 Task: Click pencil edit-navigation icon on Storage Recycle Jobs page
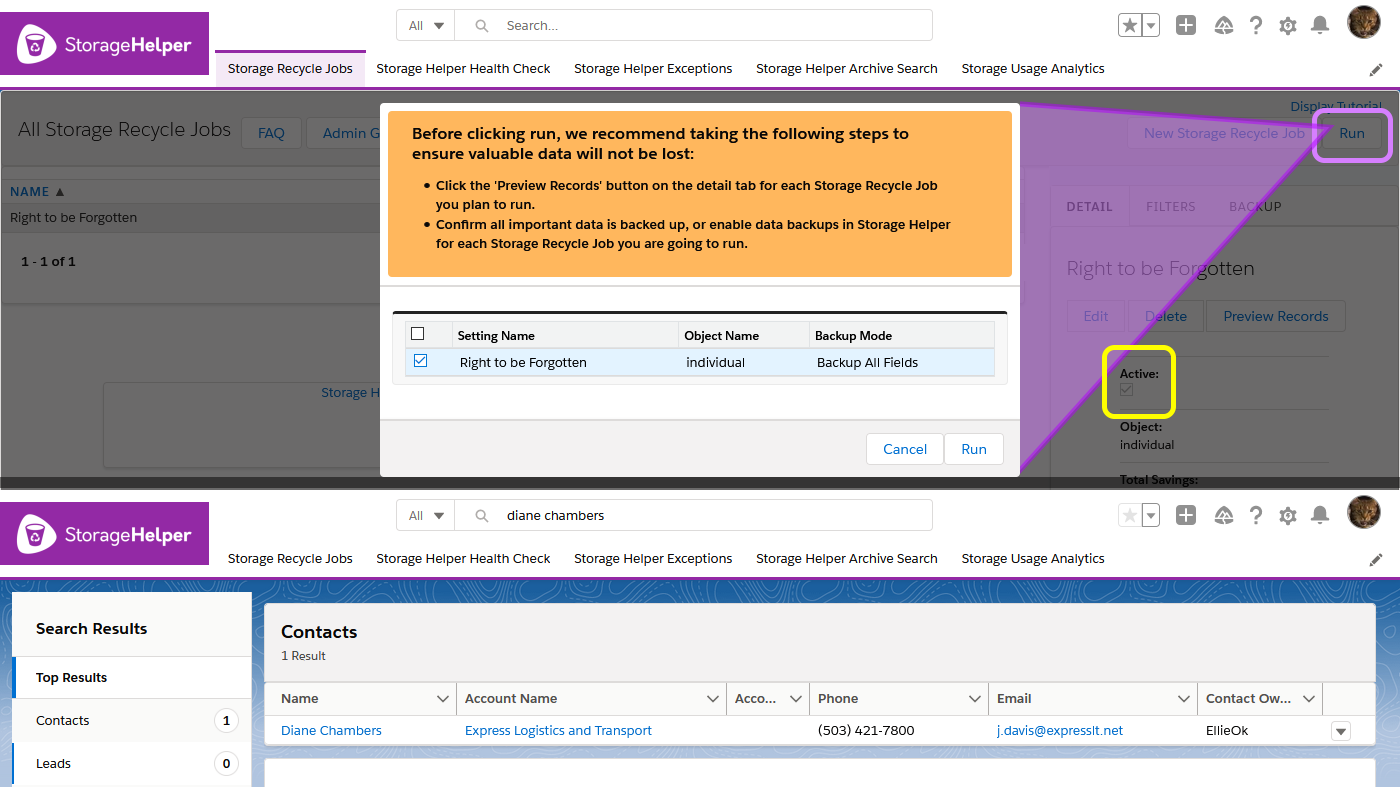pyautogui.click(x=1376, y=70)
